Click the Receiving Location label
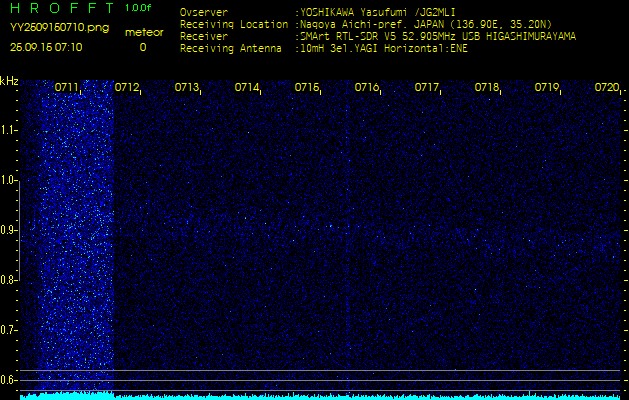The image size is (629, 400). [234, 24]
